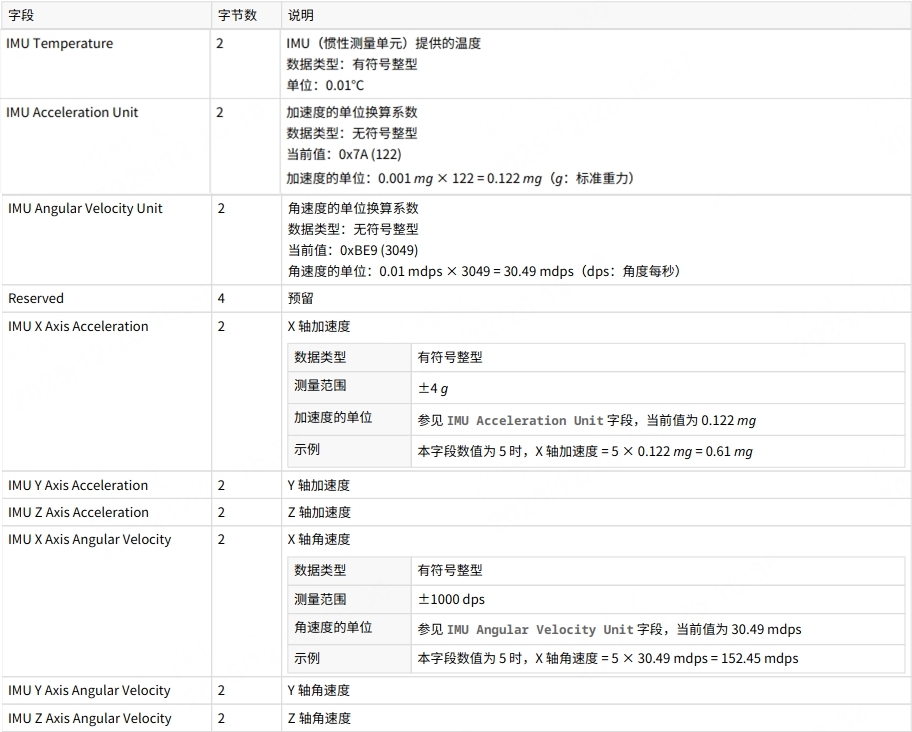Open the IMU Angular Velocity Unit code reference link
Screen dimensions: 912x732
point(540,630)
